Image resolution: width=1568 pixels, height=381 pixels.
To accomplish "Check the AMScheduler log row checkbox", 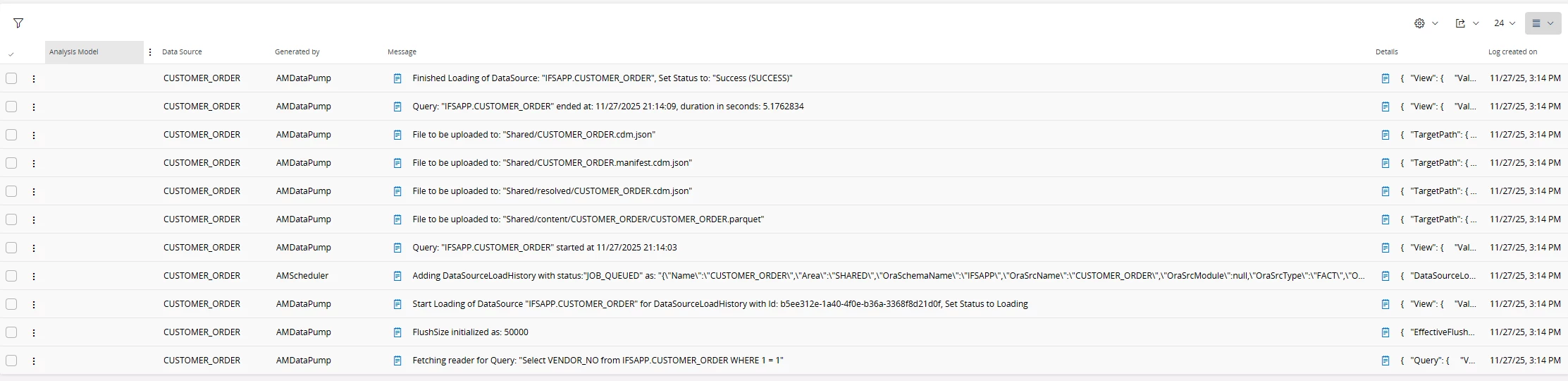I will click(11, 276).
